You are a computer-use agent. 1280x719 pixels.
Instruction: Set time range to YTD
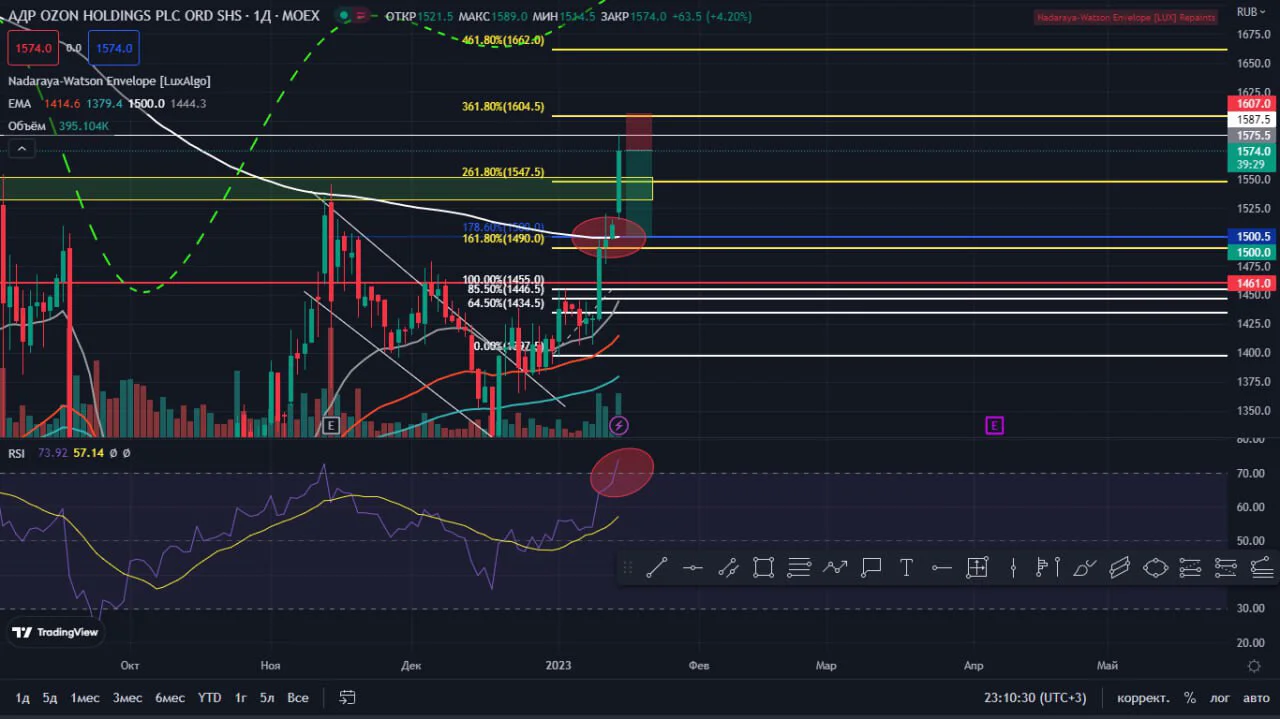click(209, 697)
